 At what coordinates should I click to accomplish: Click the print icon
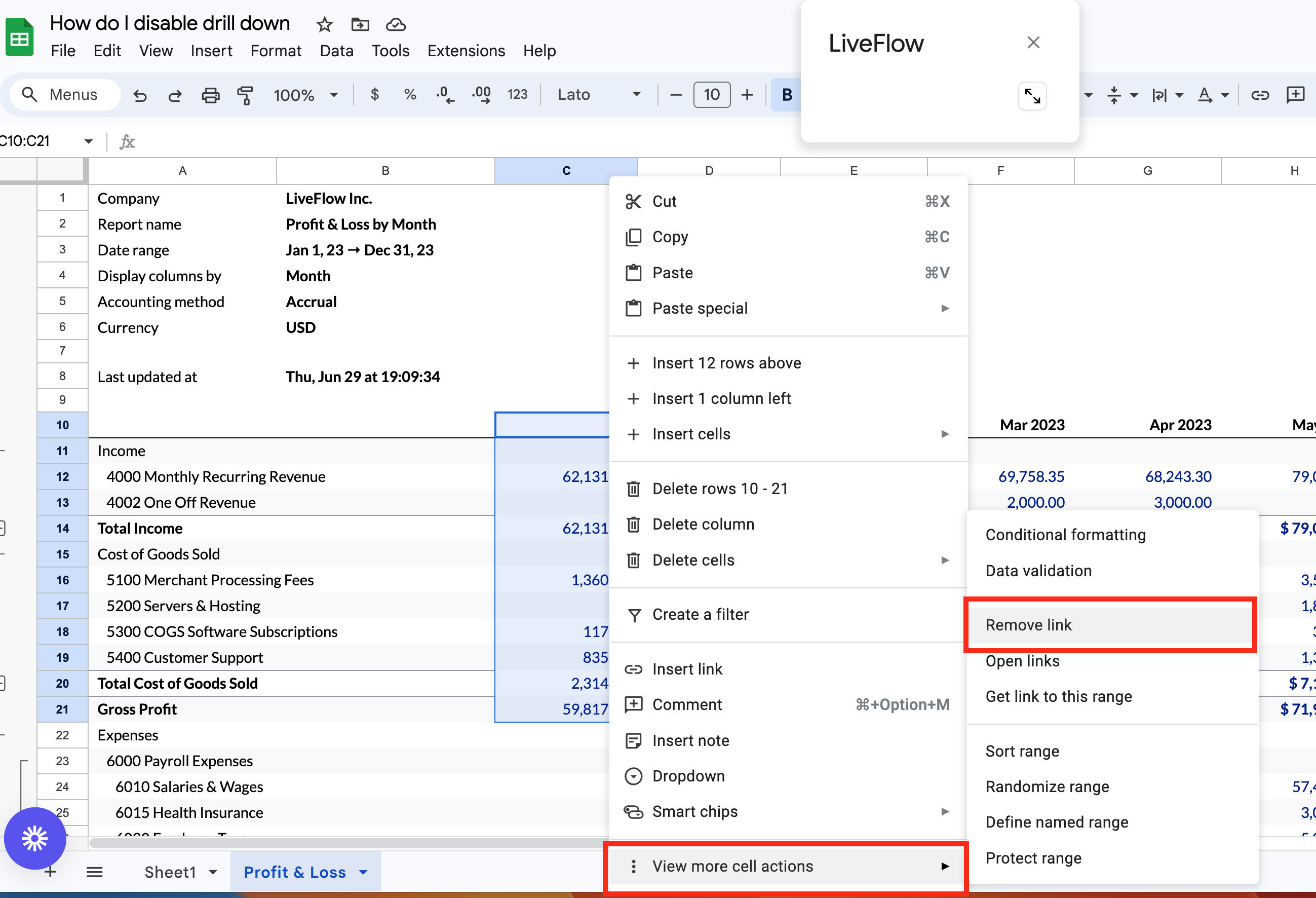point(210,95)
